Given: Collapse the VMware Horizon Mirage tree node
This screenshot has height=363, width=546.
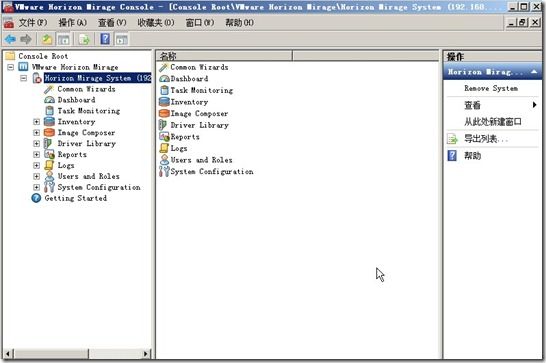Looking at the screenshot, I should coord(10,67).
